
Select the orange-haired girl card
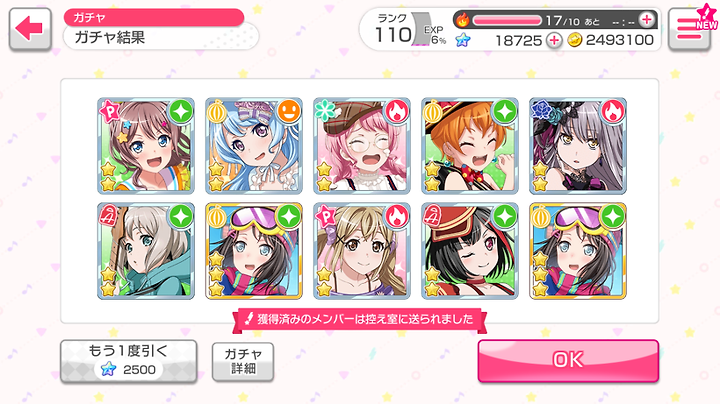pyautogui.click(x=470, y=146)
